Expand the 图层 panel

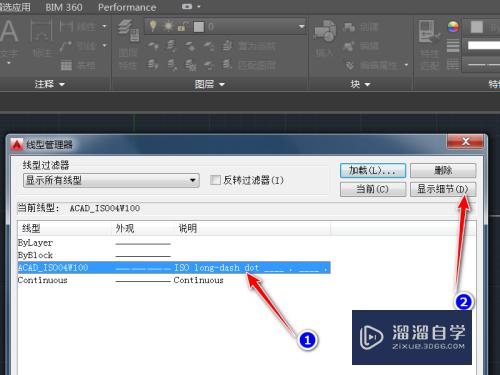point(210,84)
